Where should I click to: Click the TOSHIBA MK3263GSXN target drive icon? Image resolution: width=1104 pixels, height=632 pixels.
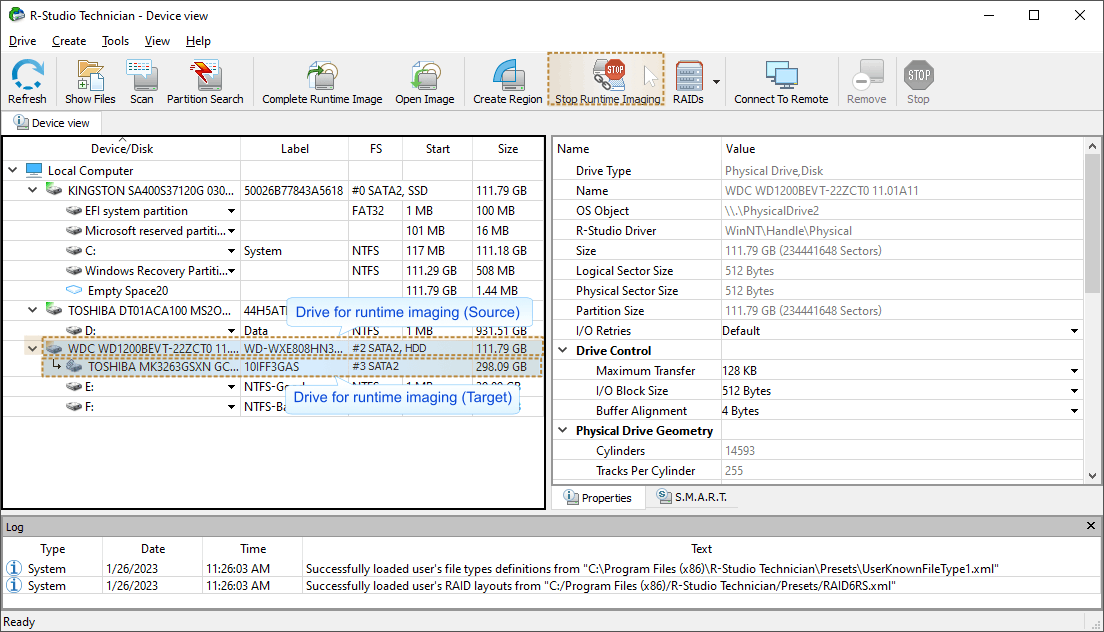tap(74, 366)
